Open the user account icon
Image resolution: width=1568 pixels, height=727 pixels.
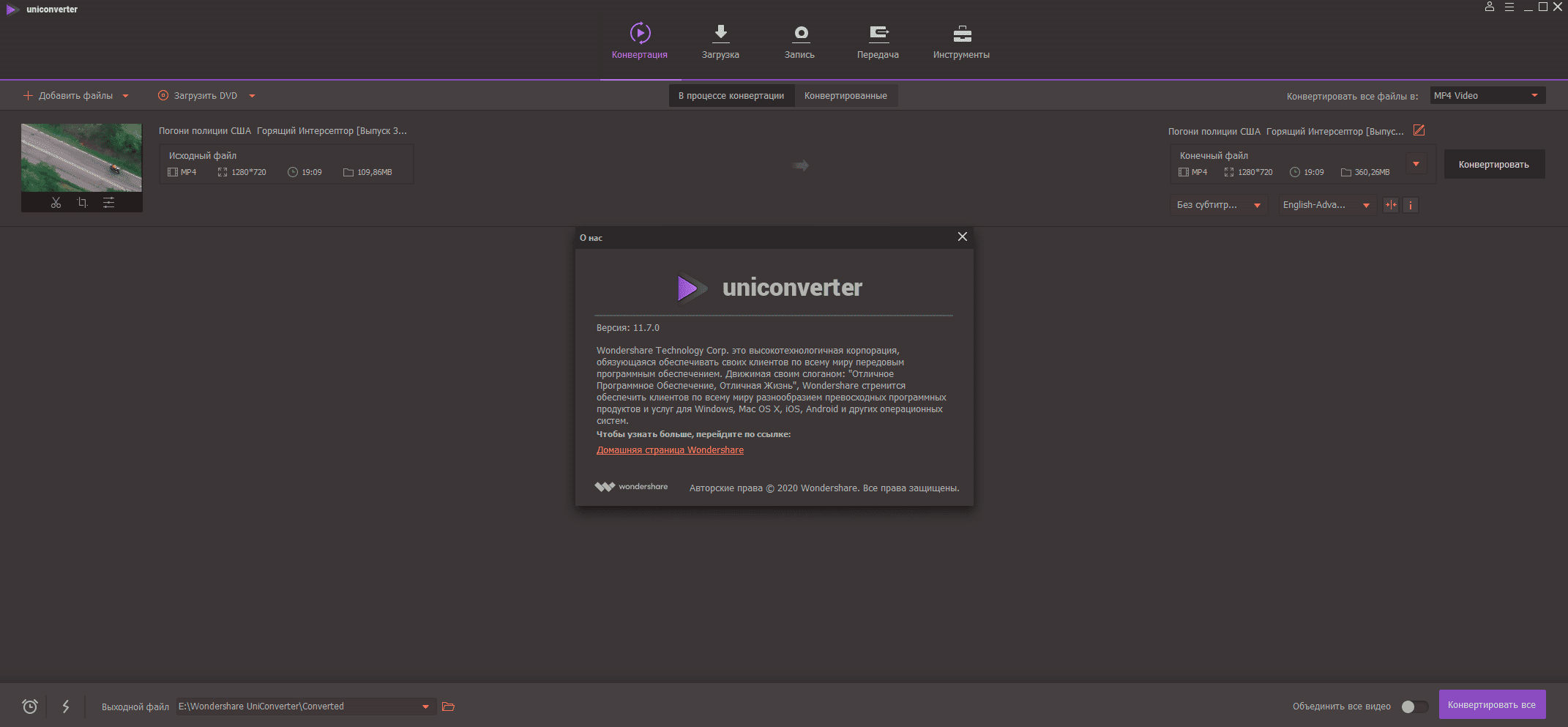[1489, 7]
